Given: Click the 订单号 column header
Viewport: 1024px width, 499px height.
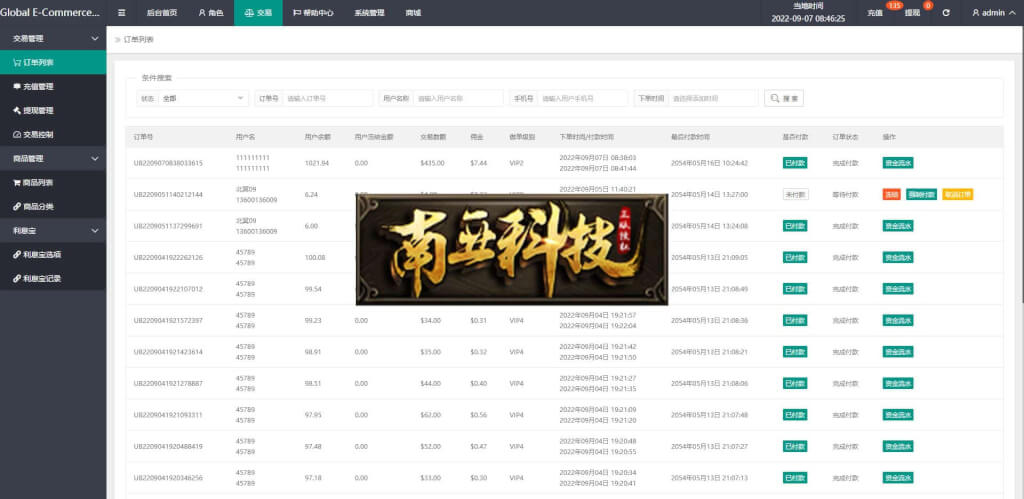Looking at the screenshot, I should coord(143,138).
